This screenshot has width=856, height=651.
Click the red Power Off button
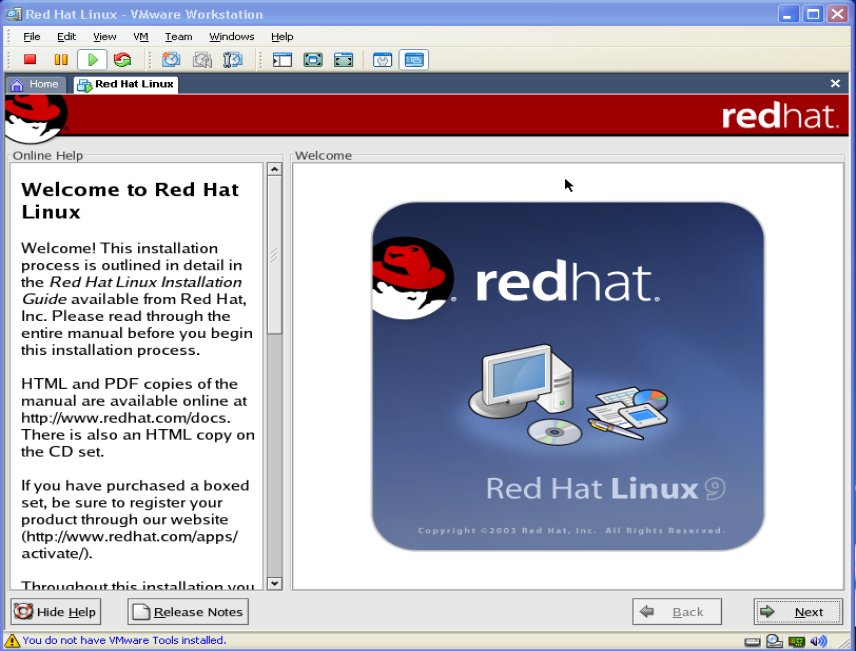tap(30, 60)
